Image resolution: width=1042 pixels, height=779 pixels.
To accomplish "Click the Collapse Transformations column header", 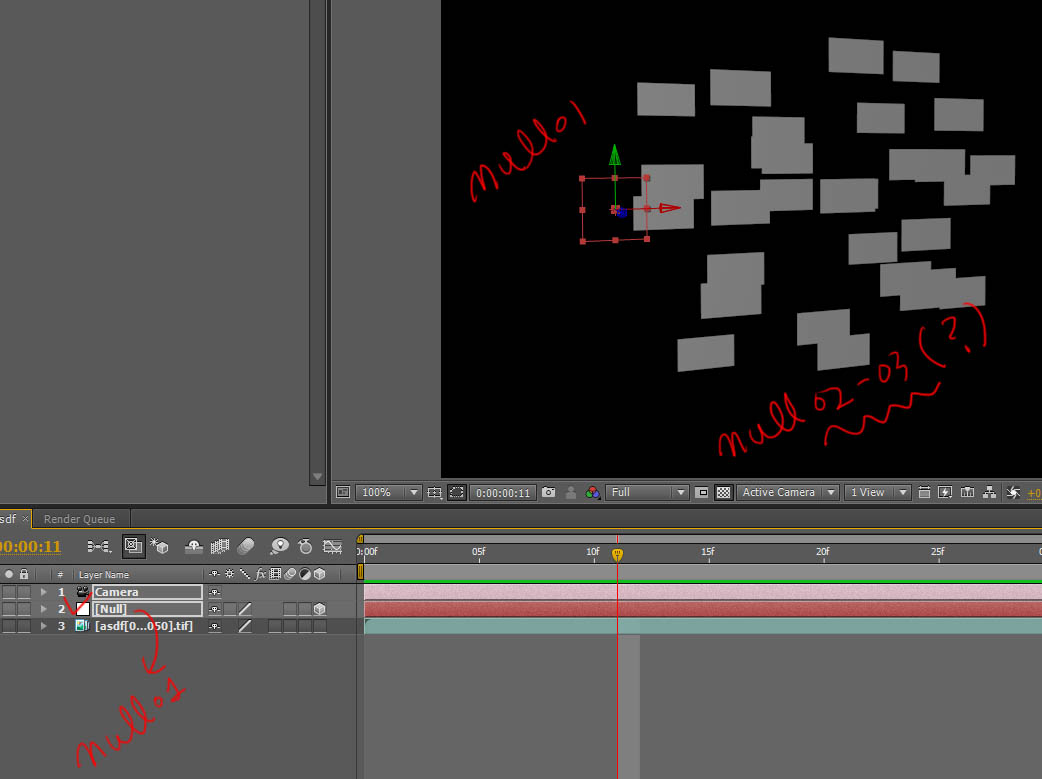I will tap(229, 574).
